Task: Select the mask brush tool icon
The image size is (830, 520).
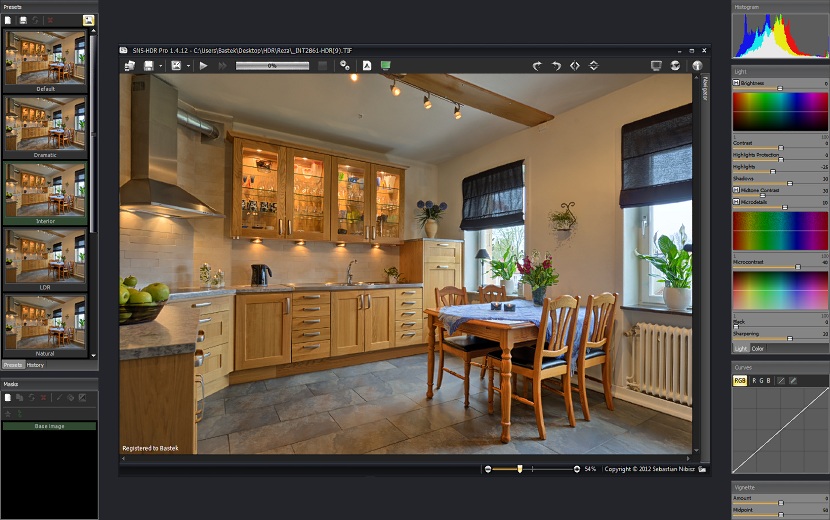Action: click(59, 398)
